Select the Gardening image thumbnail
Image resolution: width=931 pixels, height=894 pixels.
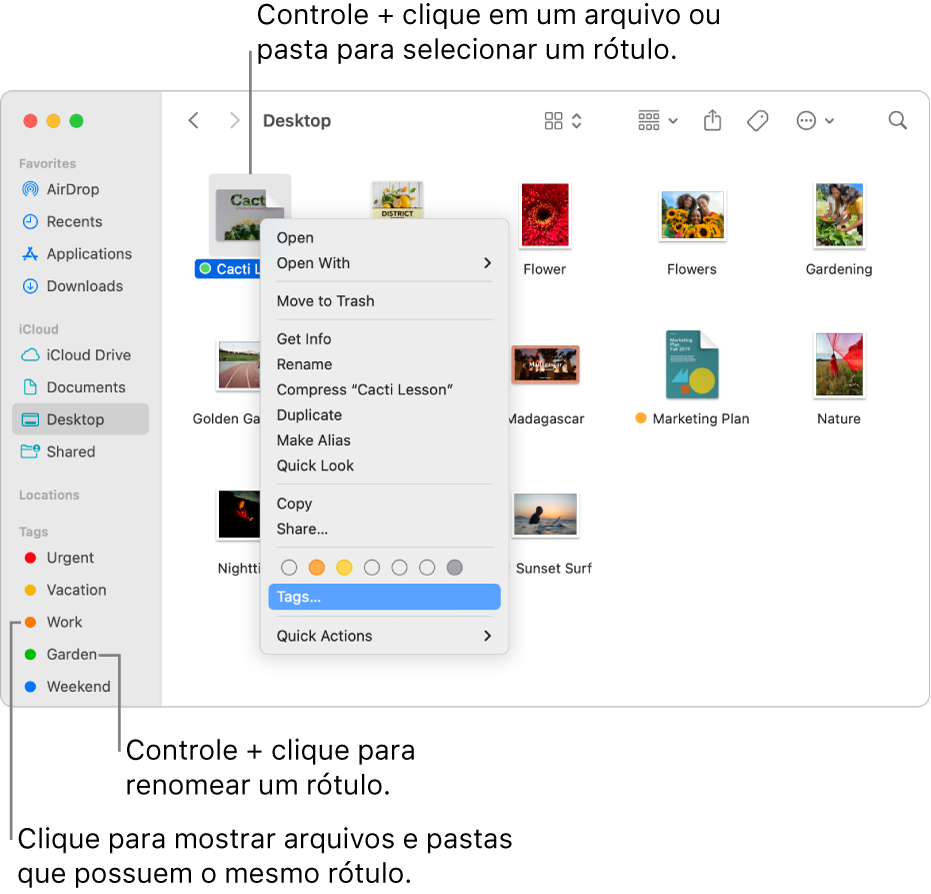tap(839, 214)
